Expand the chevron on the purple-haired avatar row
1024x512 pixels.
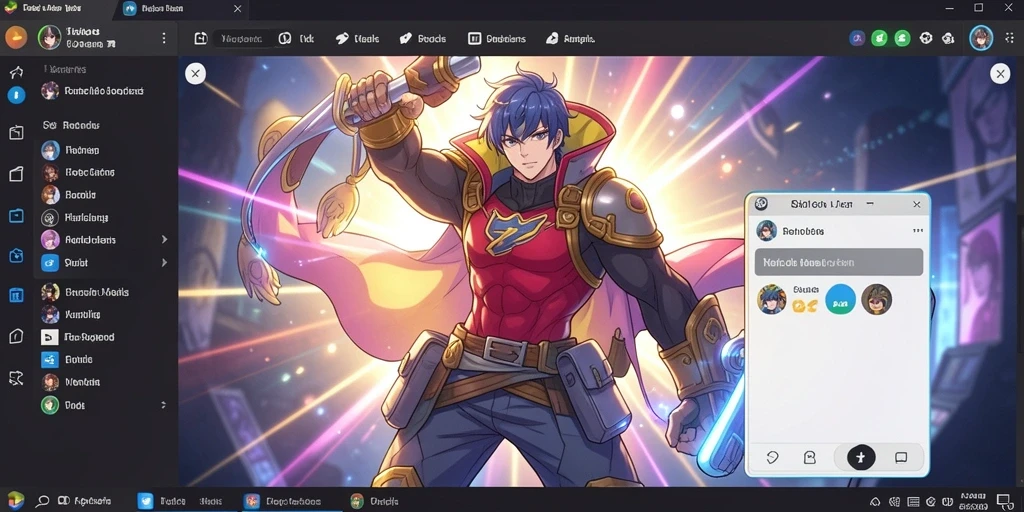tap(164, 240)
